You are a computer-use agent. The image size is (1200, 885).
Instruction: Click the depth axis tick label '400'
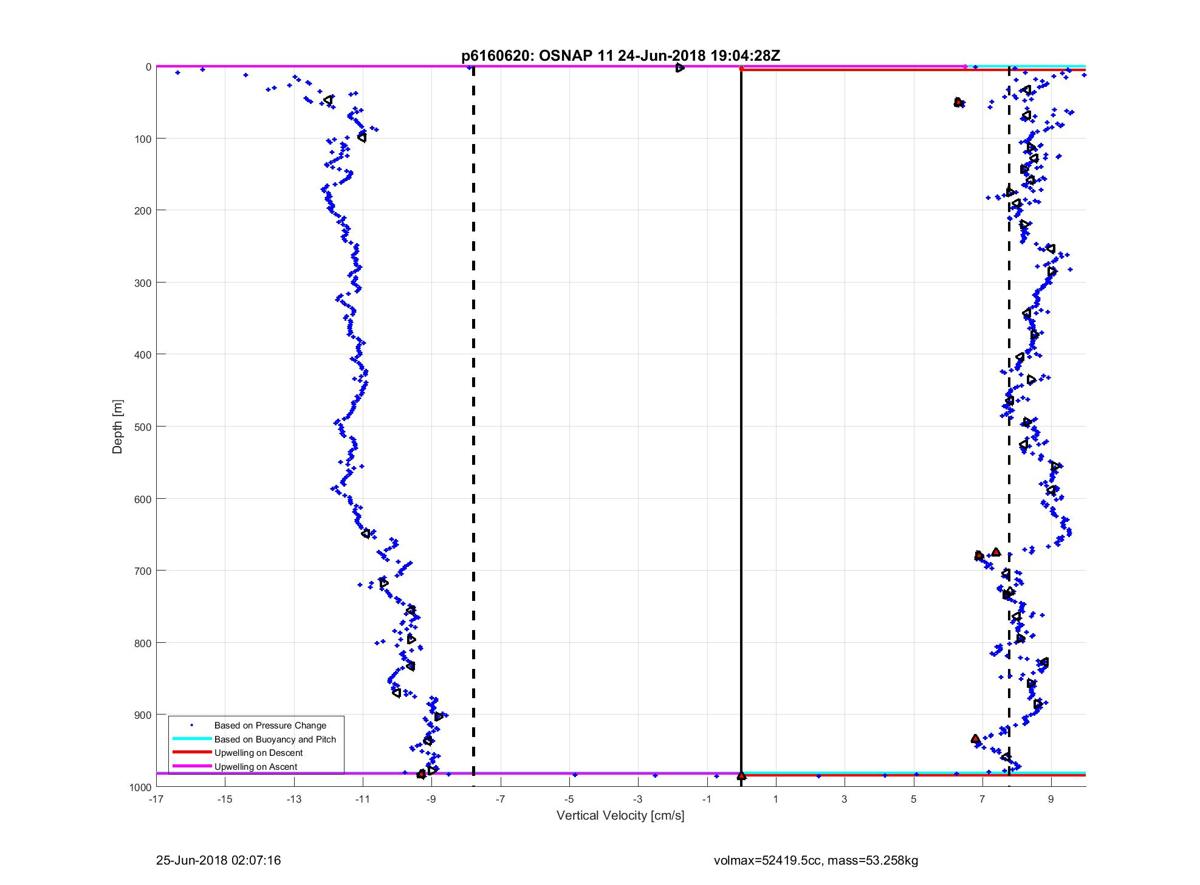142,355
